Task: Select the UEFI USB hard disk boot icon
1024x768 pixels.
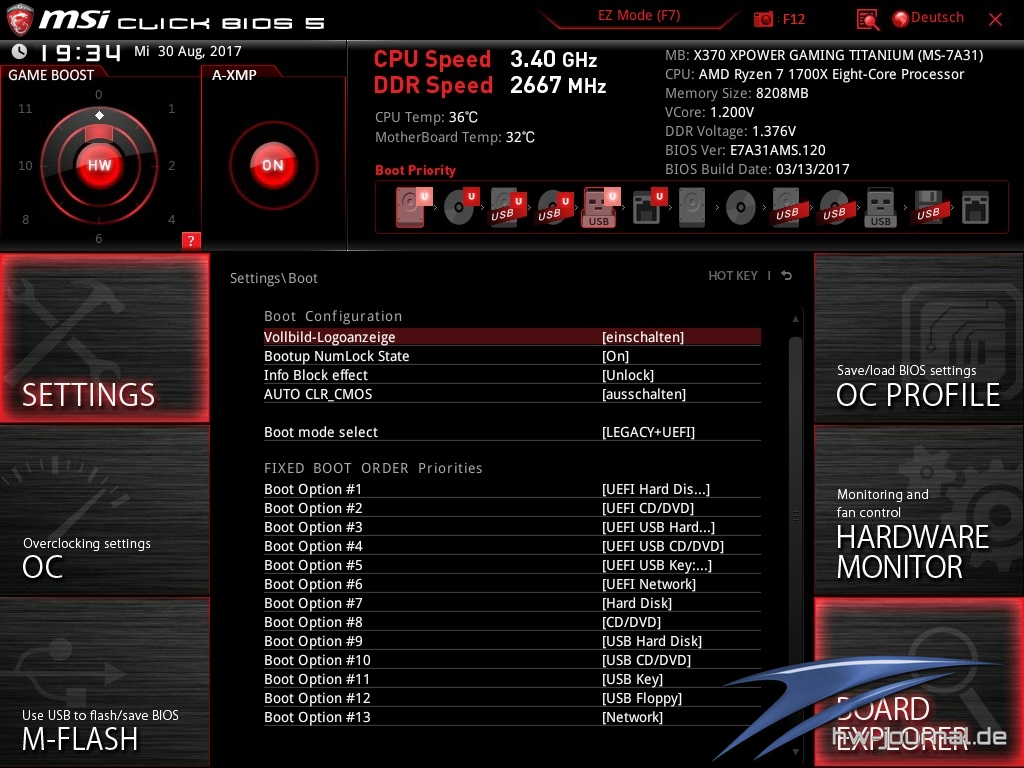Action: (x=507, y=207)
